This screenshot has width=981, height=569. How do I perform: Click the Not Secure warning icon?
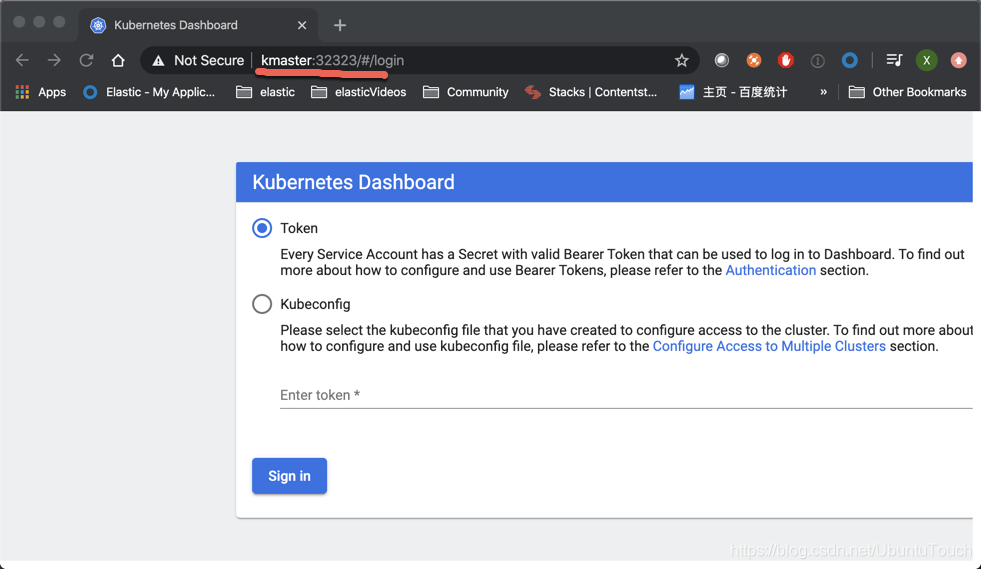coord(159,61)
